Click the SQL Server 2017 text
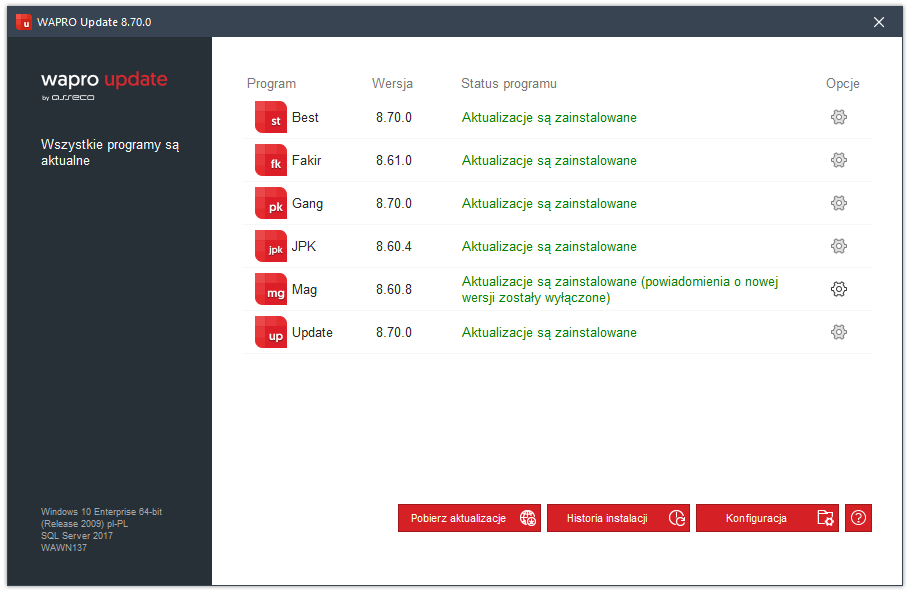Image resolution: width=913 pixels, height=597 pixels. point(77,536)
